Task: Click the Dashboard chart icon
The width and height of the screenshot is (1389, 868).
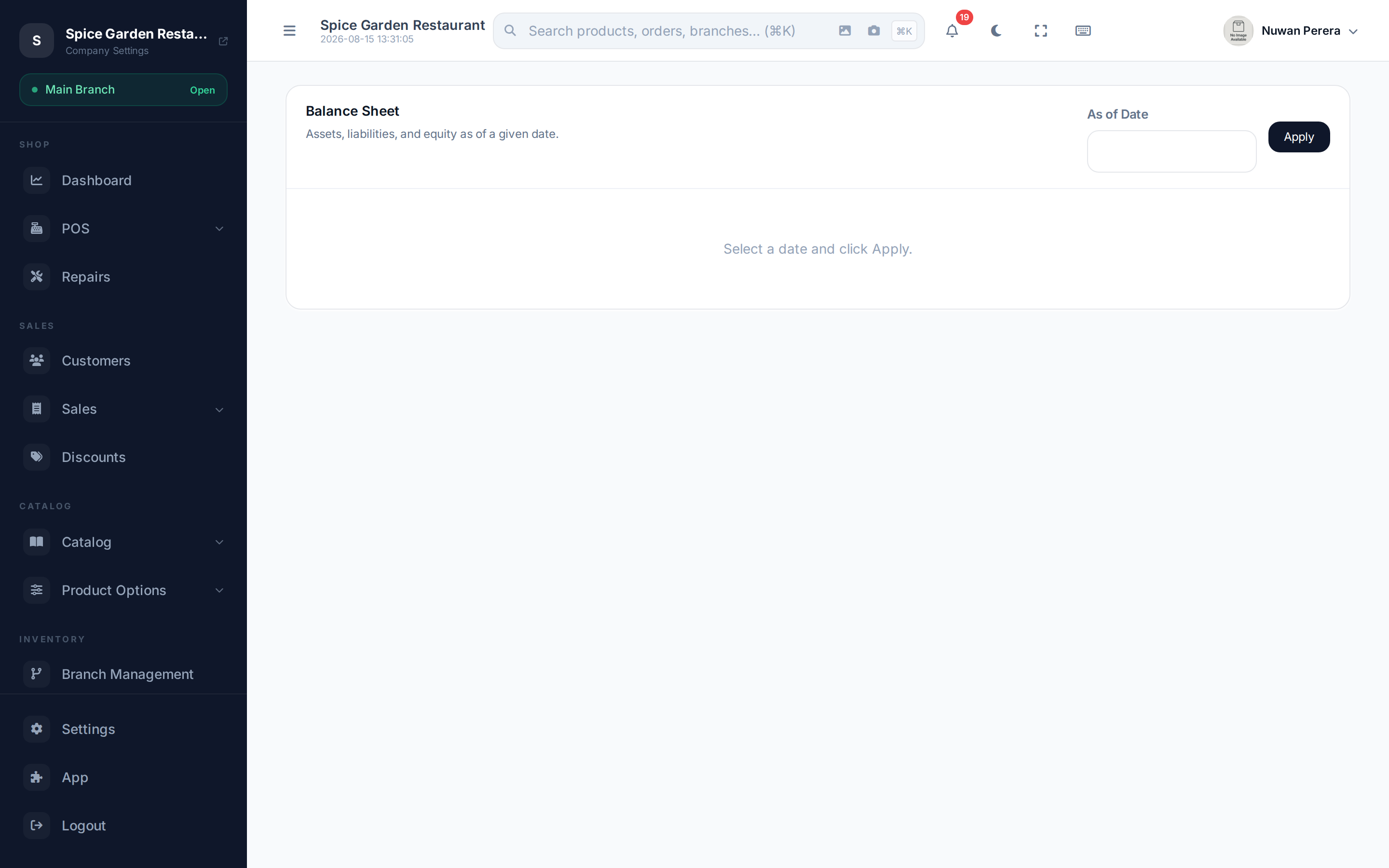Action: [x=37, y=180]
